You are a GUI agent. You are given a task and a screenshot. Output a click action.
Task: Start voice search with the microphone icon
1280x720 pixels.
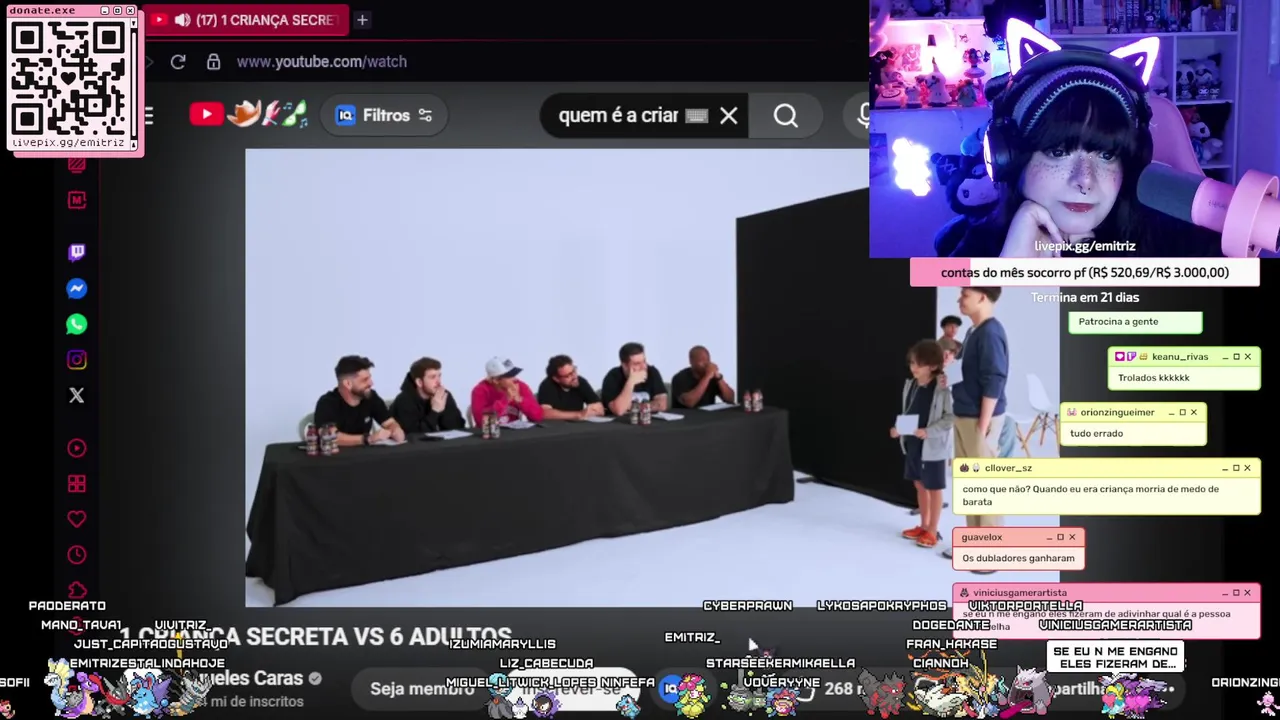(862, 116)
